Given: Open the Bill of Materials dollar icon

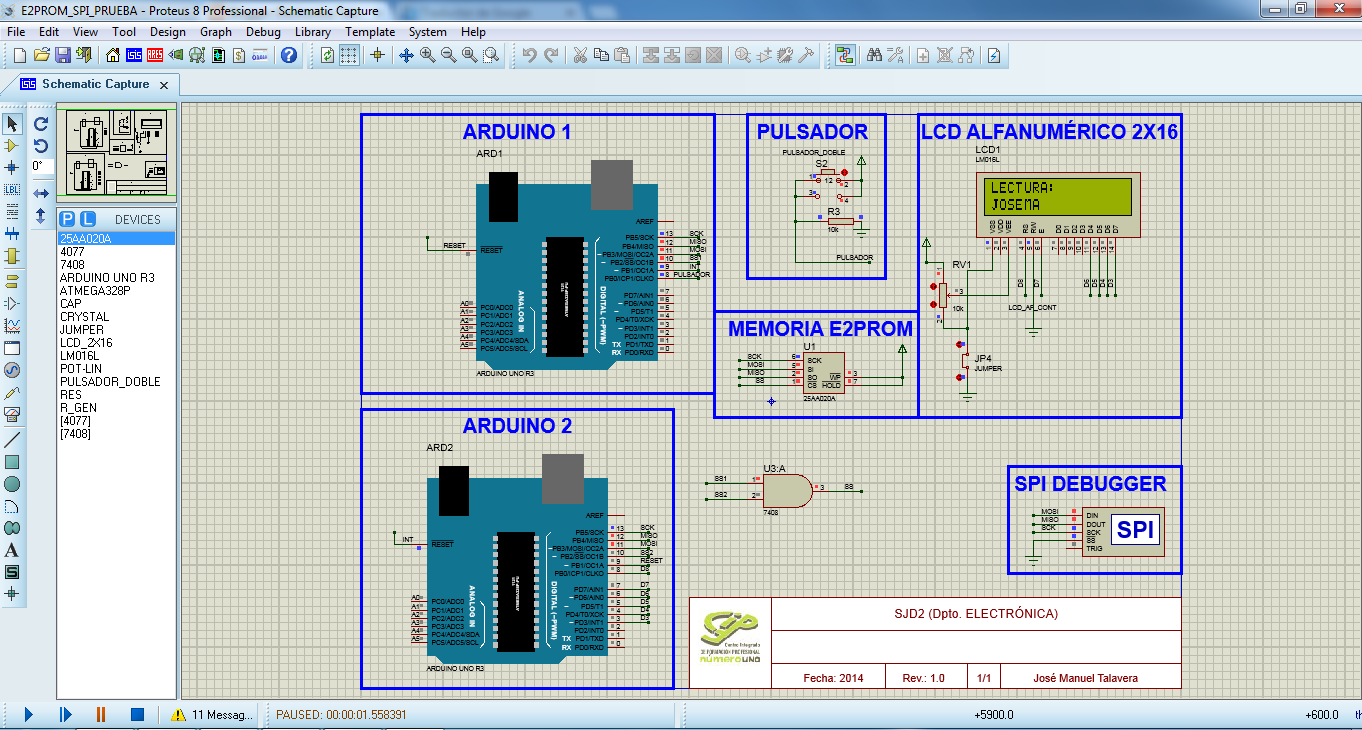Looking at the screenshot, I should [240, 55].
